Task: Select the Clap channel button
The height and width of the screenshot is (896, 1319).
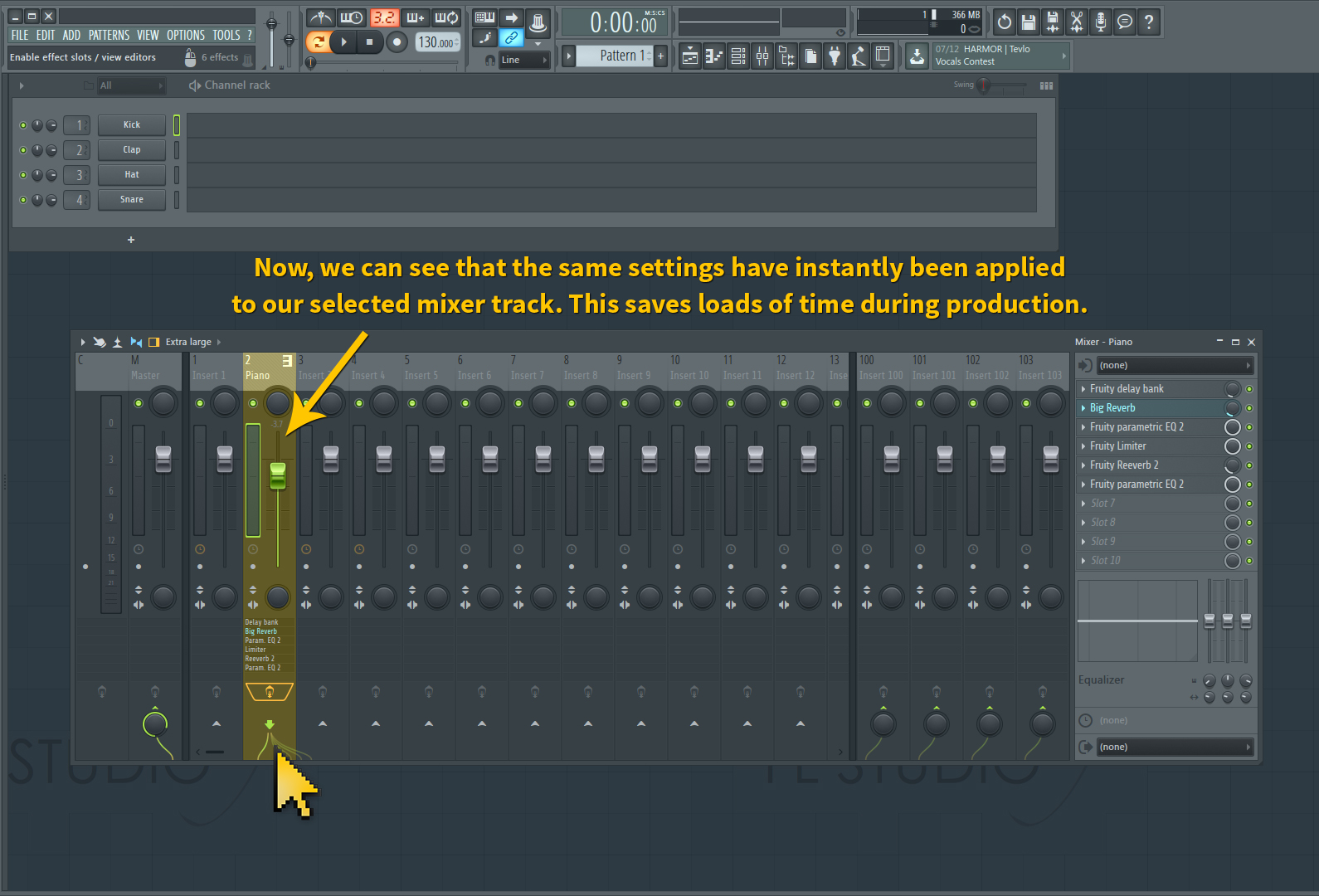Action: click(132, 150)
